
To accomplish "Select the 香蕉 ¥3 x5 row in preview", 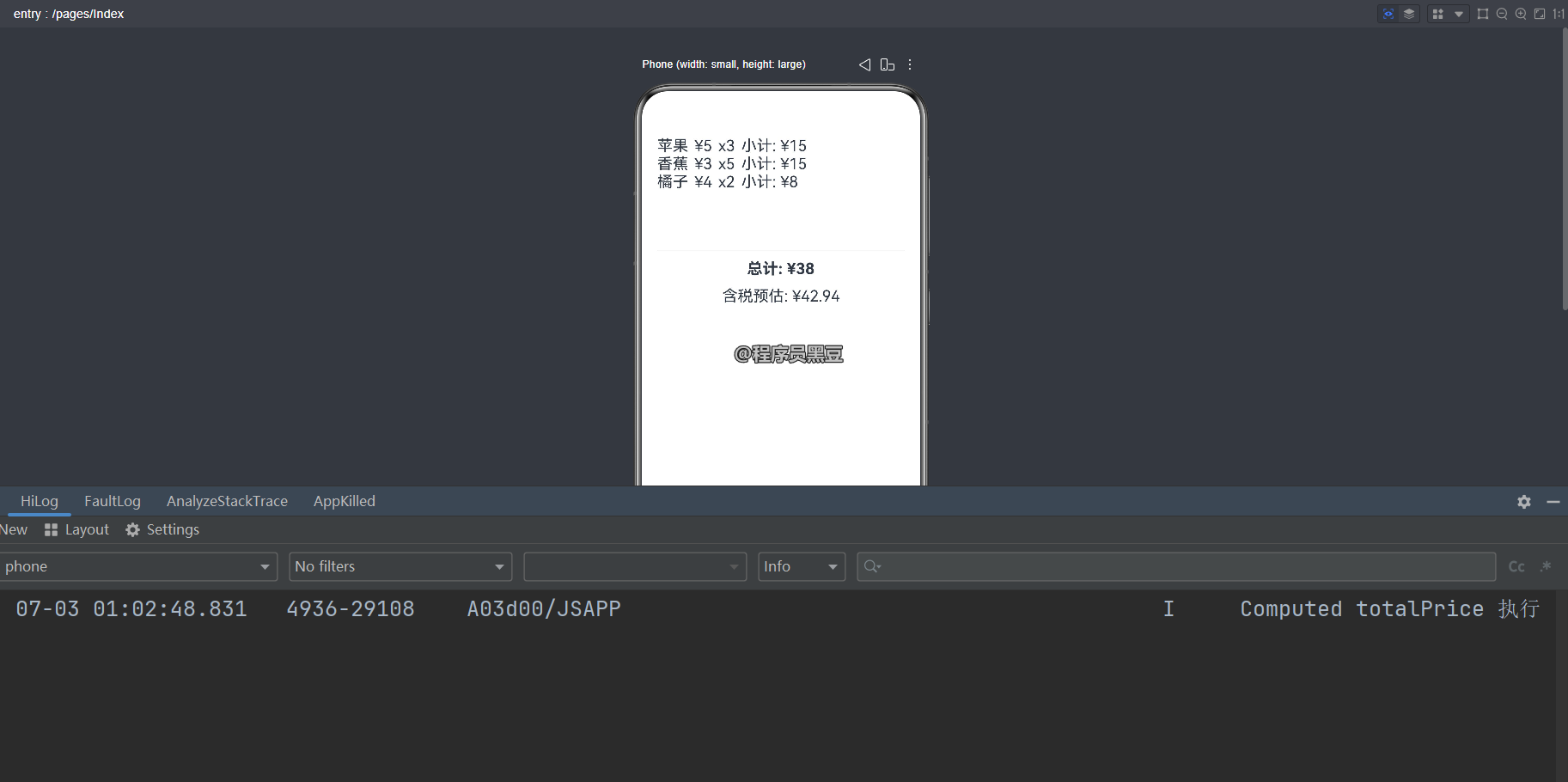I will 732,163.
